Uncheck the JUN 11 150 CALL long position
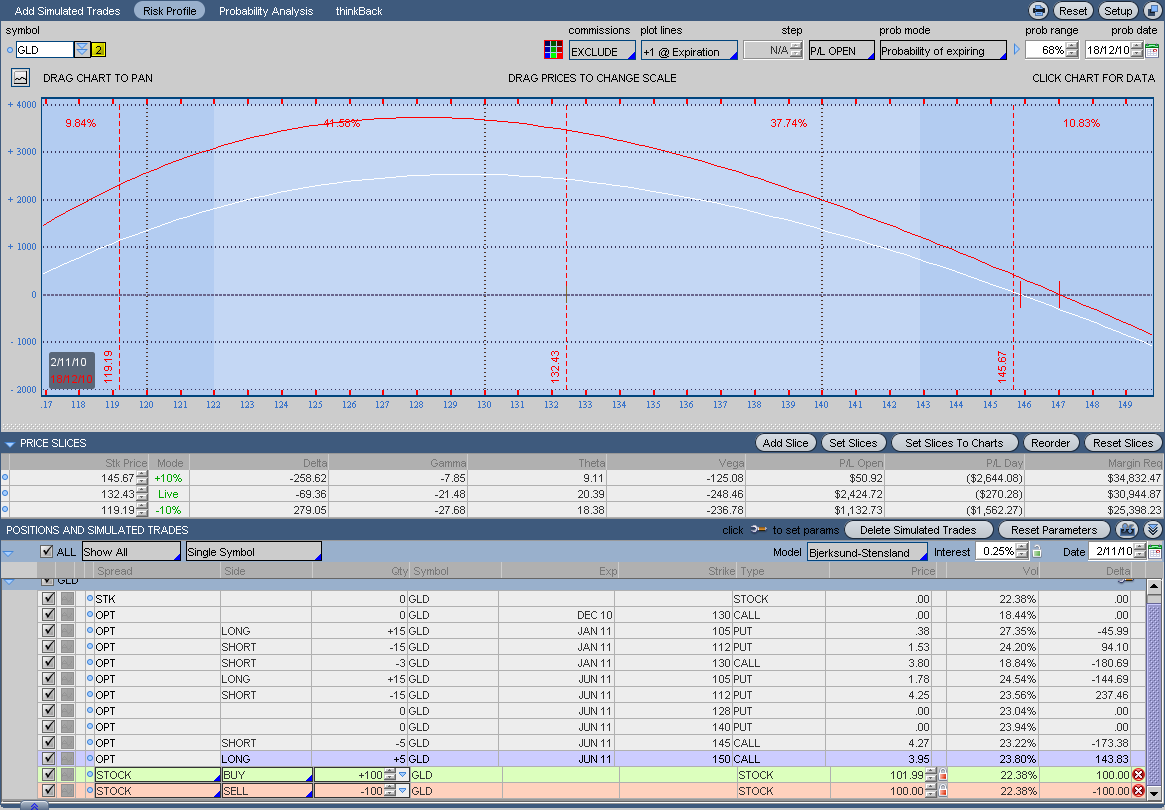The width and height of the screenshot is (1165, 810). point(48,759)
